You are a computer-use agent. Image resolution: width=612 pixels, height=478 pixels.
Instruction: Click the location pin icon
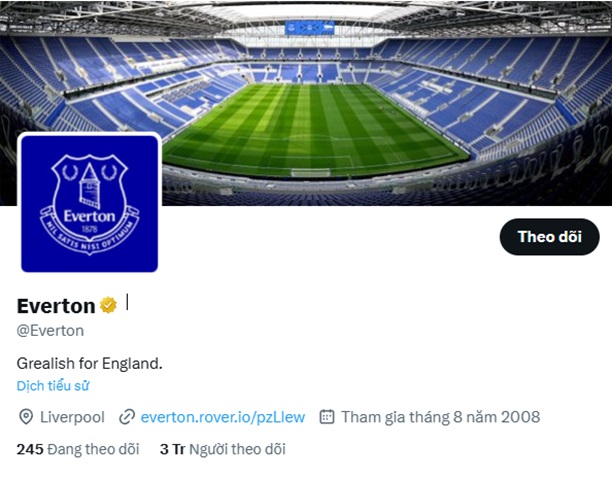pos(26,417)
